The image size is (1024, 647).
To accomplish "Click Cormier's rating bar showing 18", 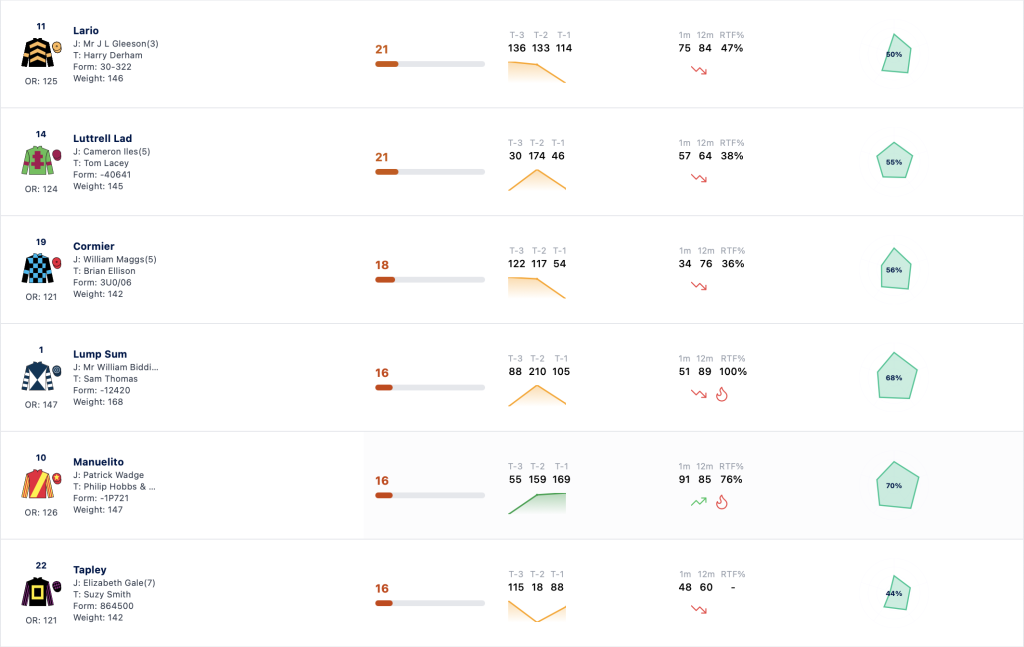I will pos(430,279).
